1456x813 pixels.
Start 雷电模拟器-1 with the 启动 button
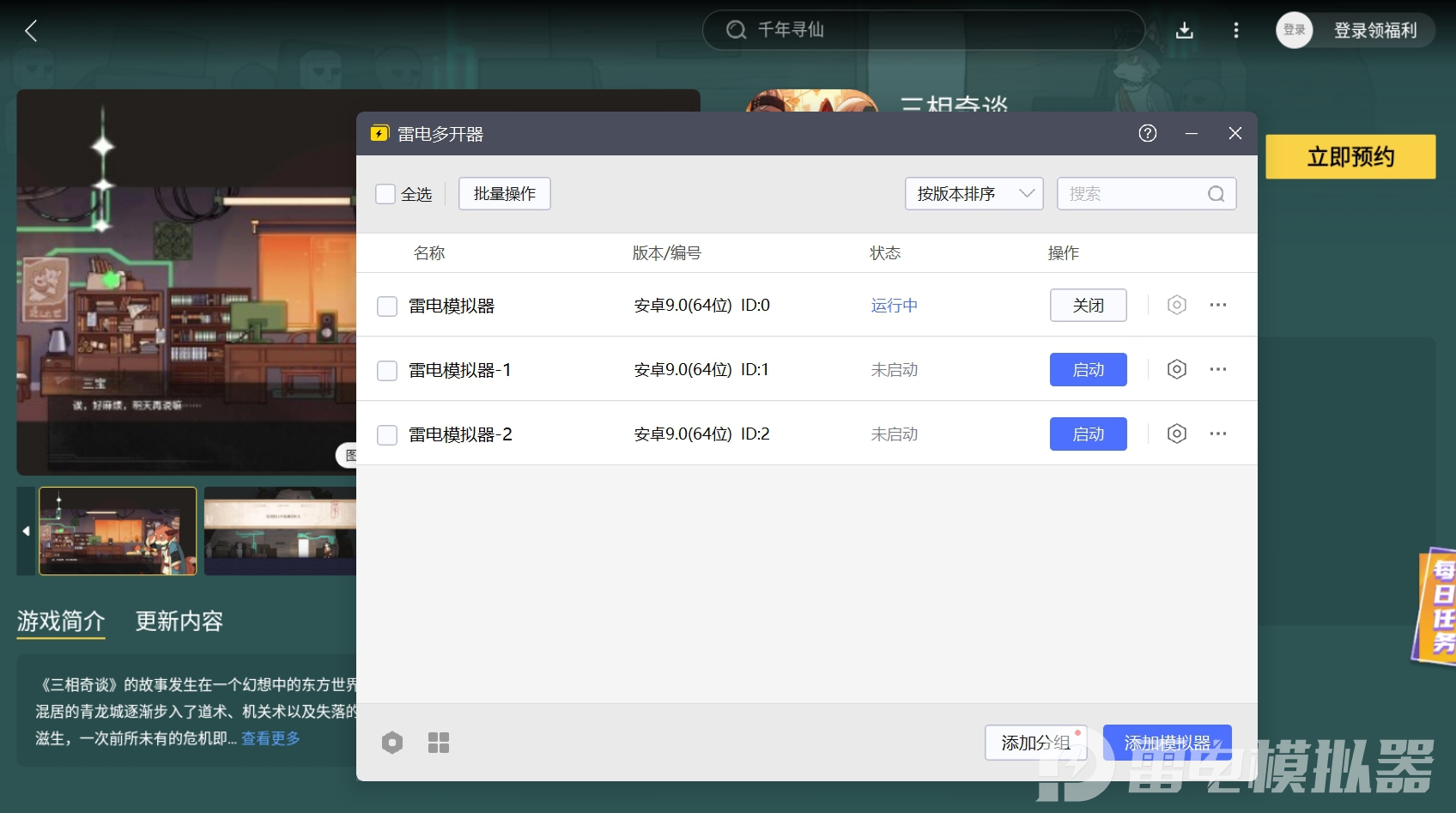pos(1088,369)
